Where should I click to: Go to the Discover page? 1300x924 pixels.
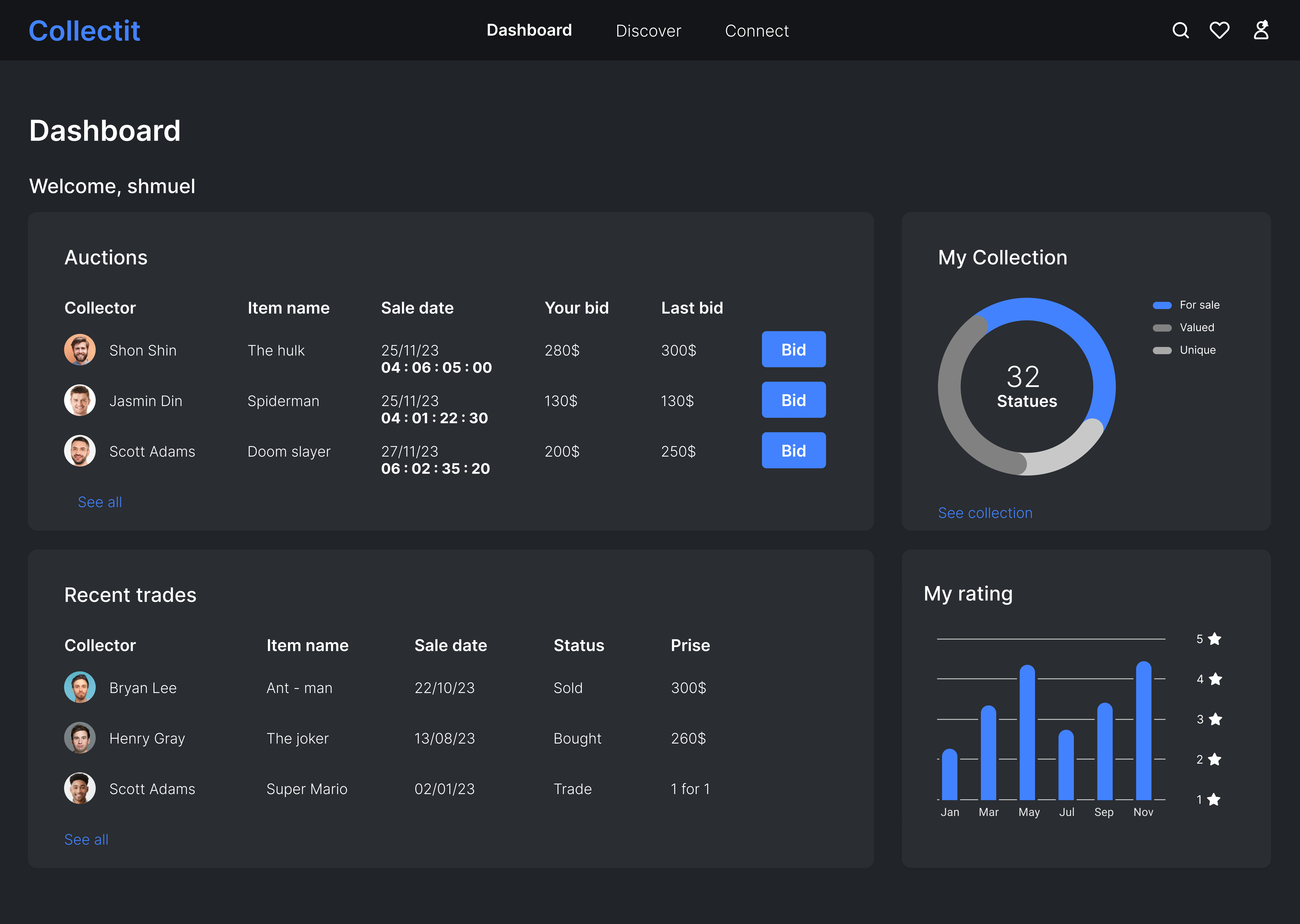(648, 31)
